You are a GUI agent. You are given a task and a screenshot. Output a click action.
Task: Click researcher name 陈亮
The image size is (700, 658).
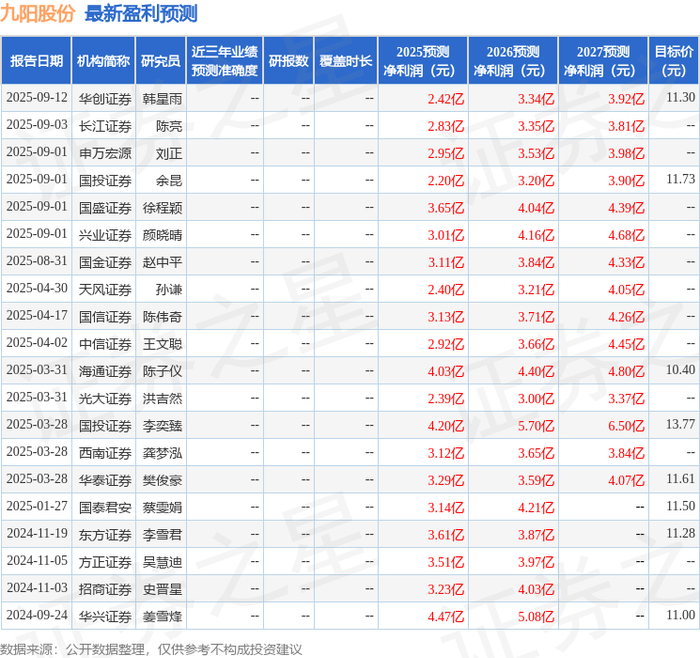coord(169,126)
